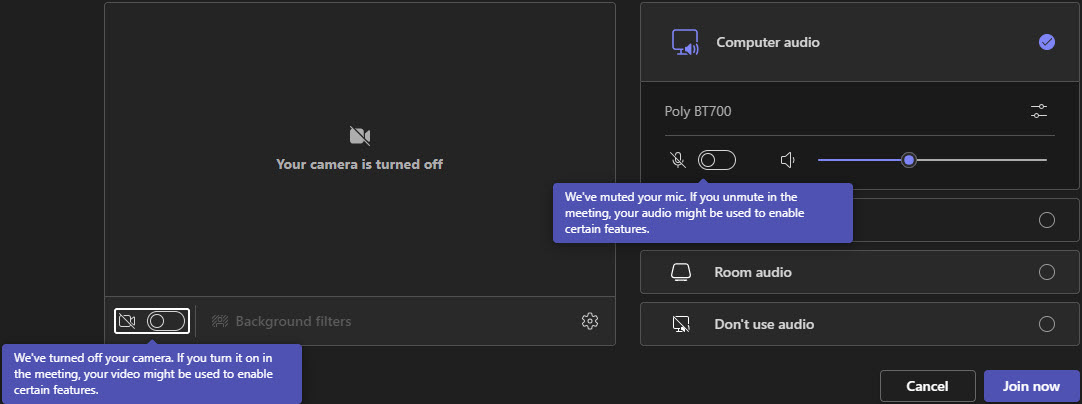The height and width of the screenshot is (404, 1082).
Task: Click the Cancel button
Action: tap(927, 386)
